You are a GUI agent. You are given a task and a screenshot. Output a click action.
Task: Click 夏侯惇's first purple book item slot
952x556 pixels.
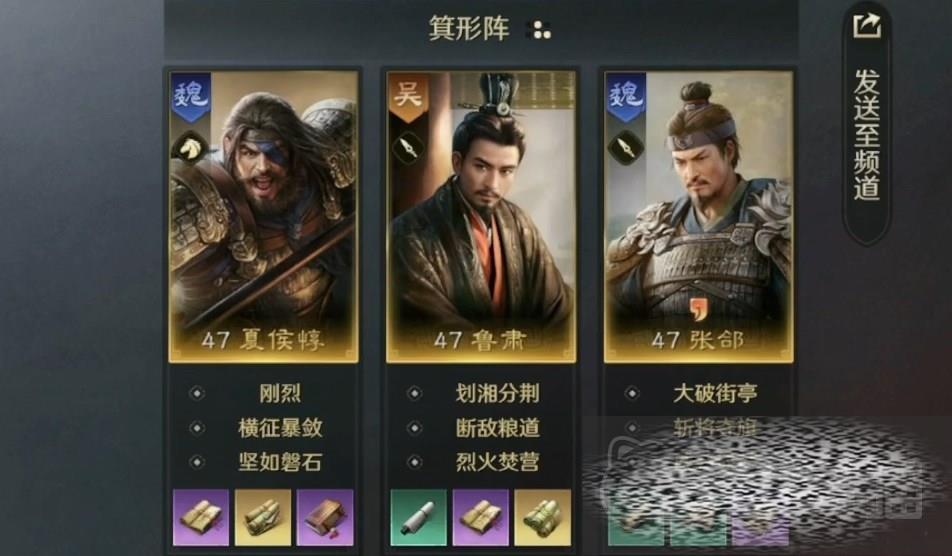click(x=201, y=518)
